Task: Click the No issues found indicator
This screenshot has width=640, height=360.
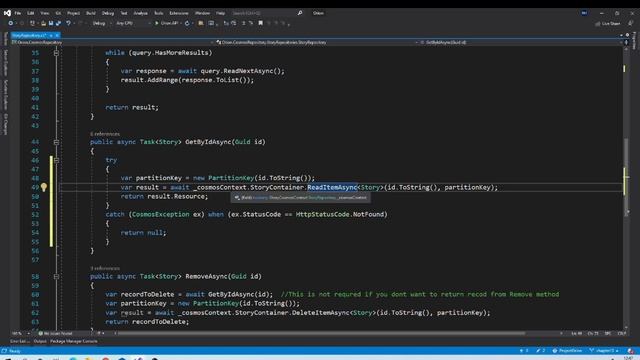Action: click(55, 333)
